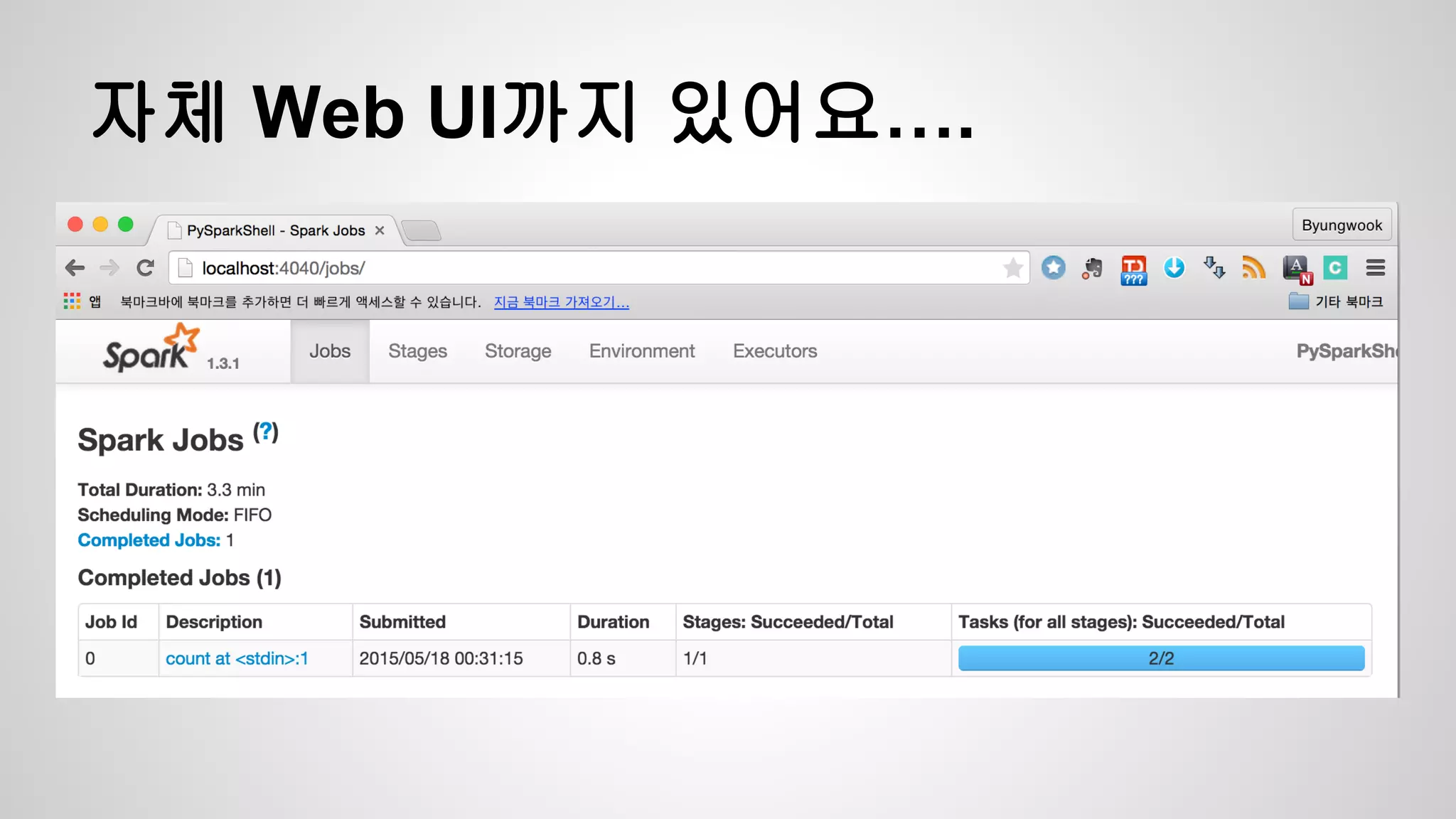Open the Stages tab
Viewport: 1456px width, 819px height.
pyautogui.click(x=418, y=351)
